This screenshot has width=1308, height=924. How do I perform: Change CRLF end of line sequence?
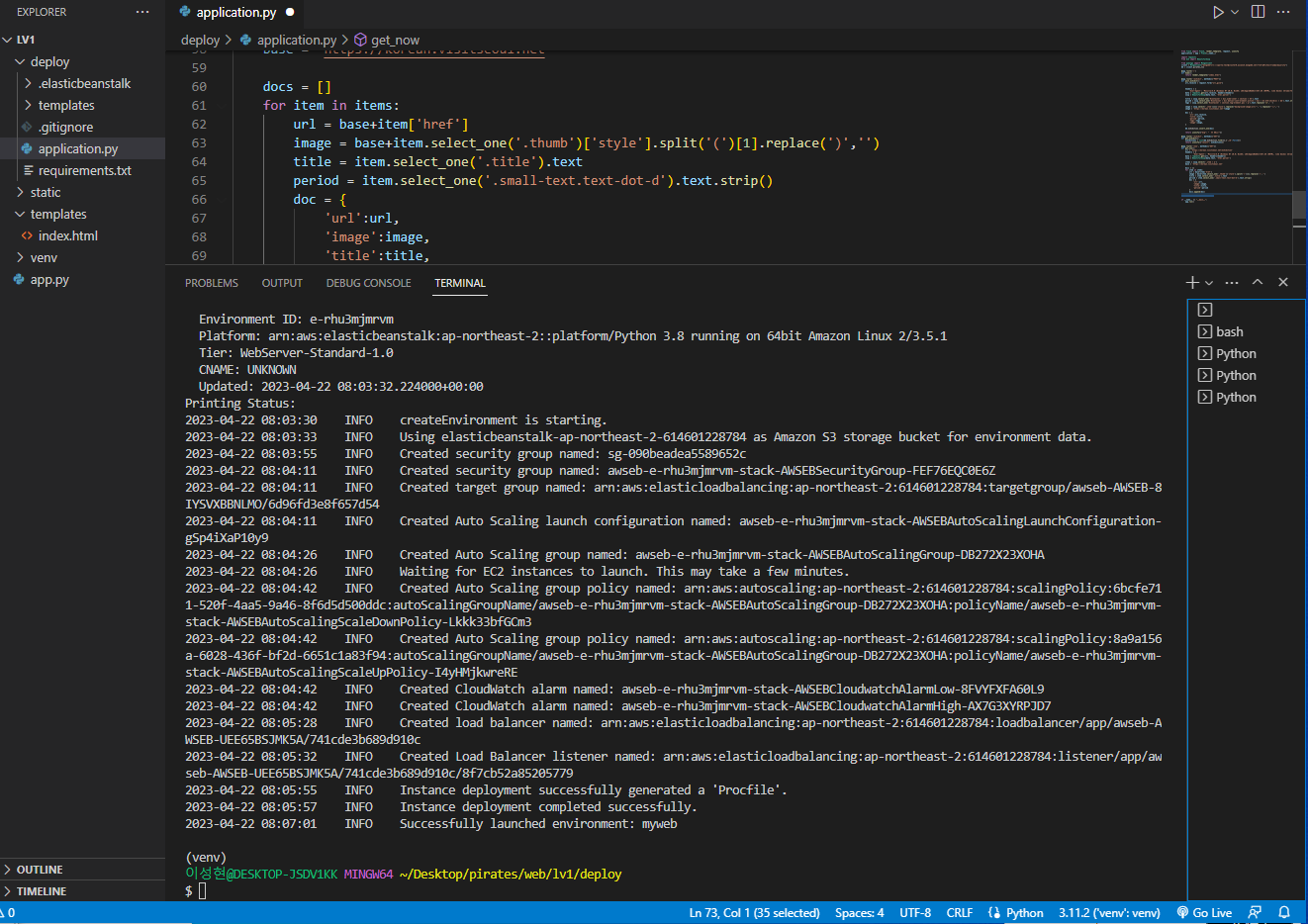pyautogui.click(x=959, y=912)
